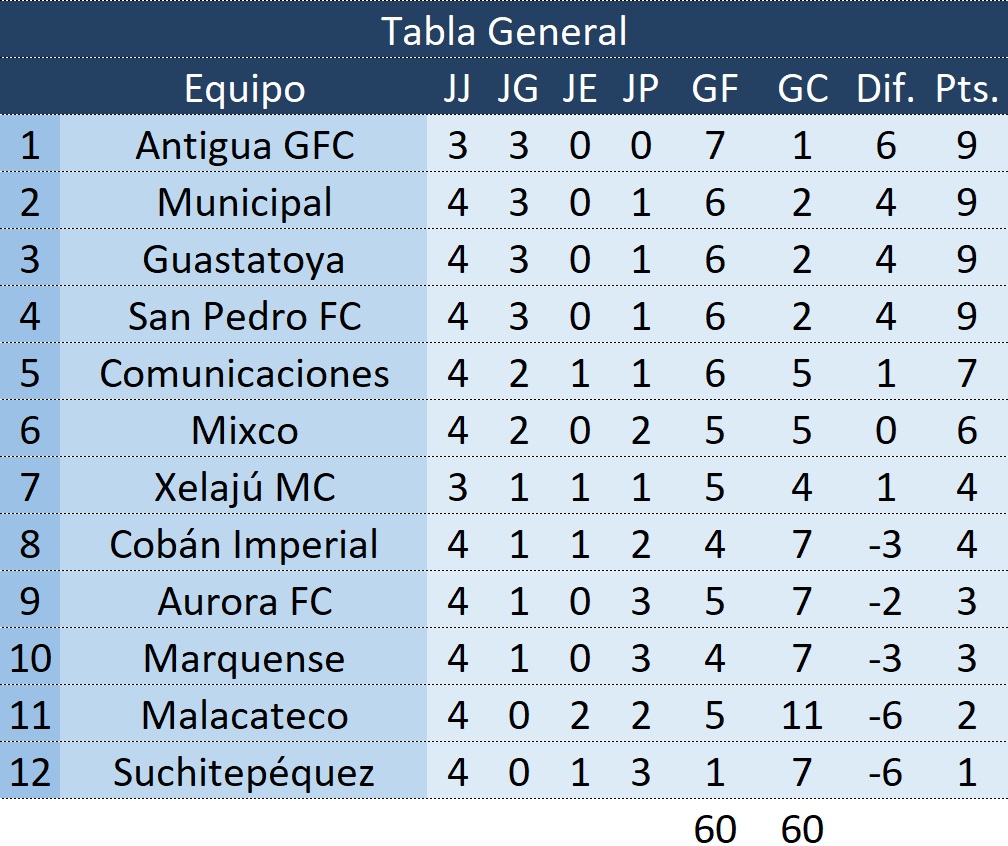The width and height of the screenshot is (1008, 846).
Task: Select the Equipo column header
Action: pos(244,87)
